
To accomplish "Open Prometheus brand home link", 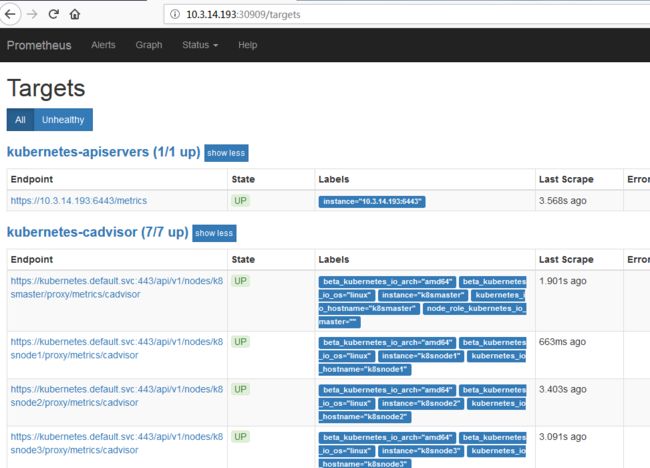I will (x=39, y=45).
